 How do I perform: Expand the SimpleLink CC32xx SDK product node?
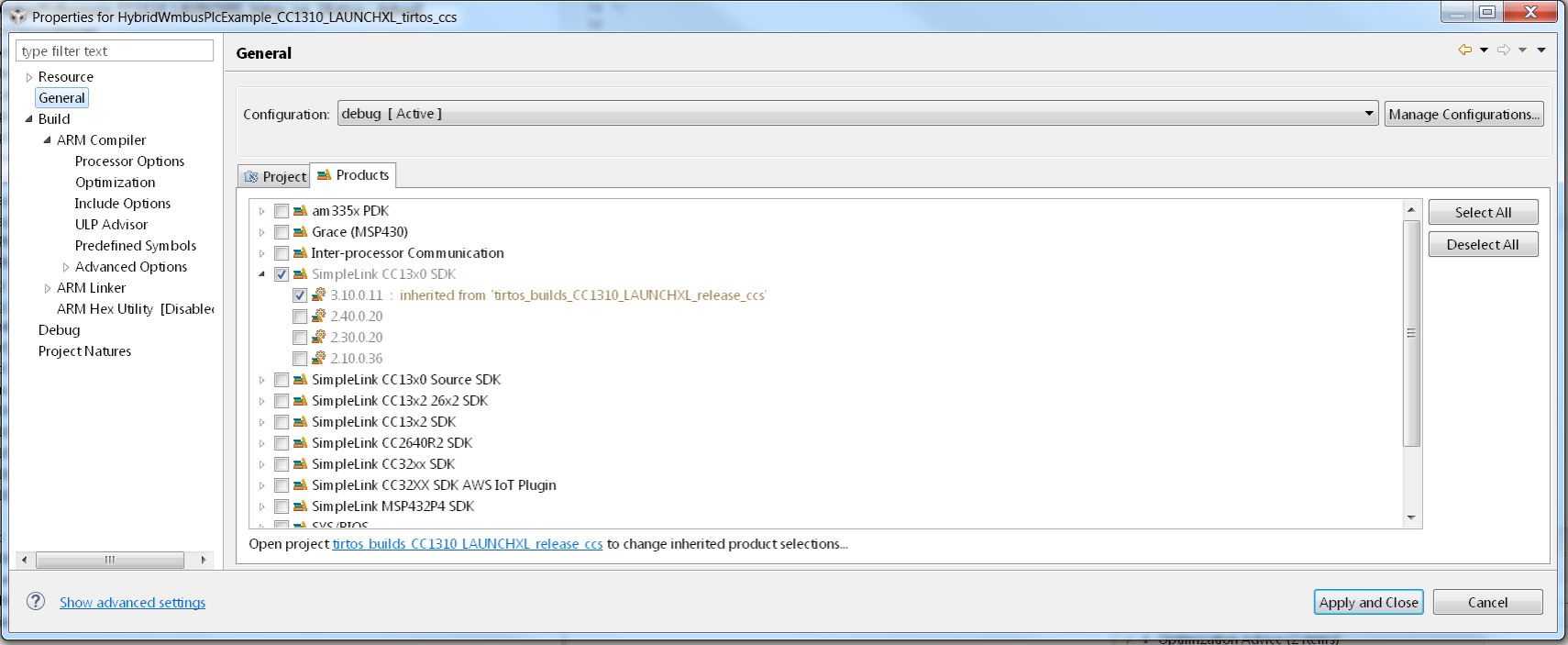click(261, 464)
